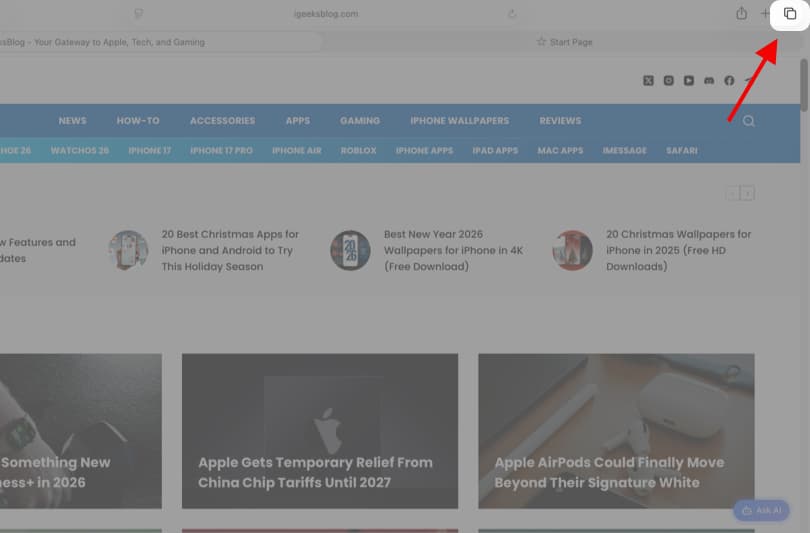Open the Something New in 2026 headline
This screenshot has height=533, width=810.
[x=55, y=473]
